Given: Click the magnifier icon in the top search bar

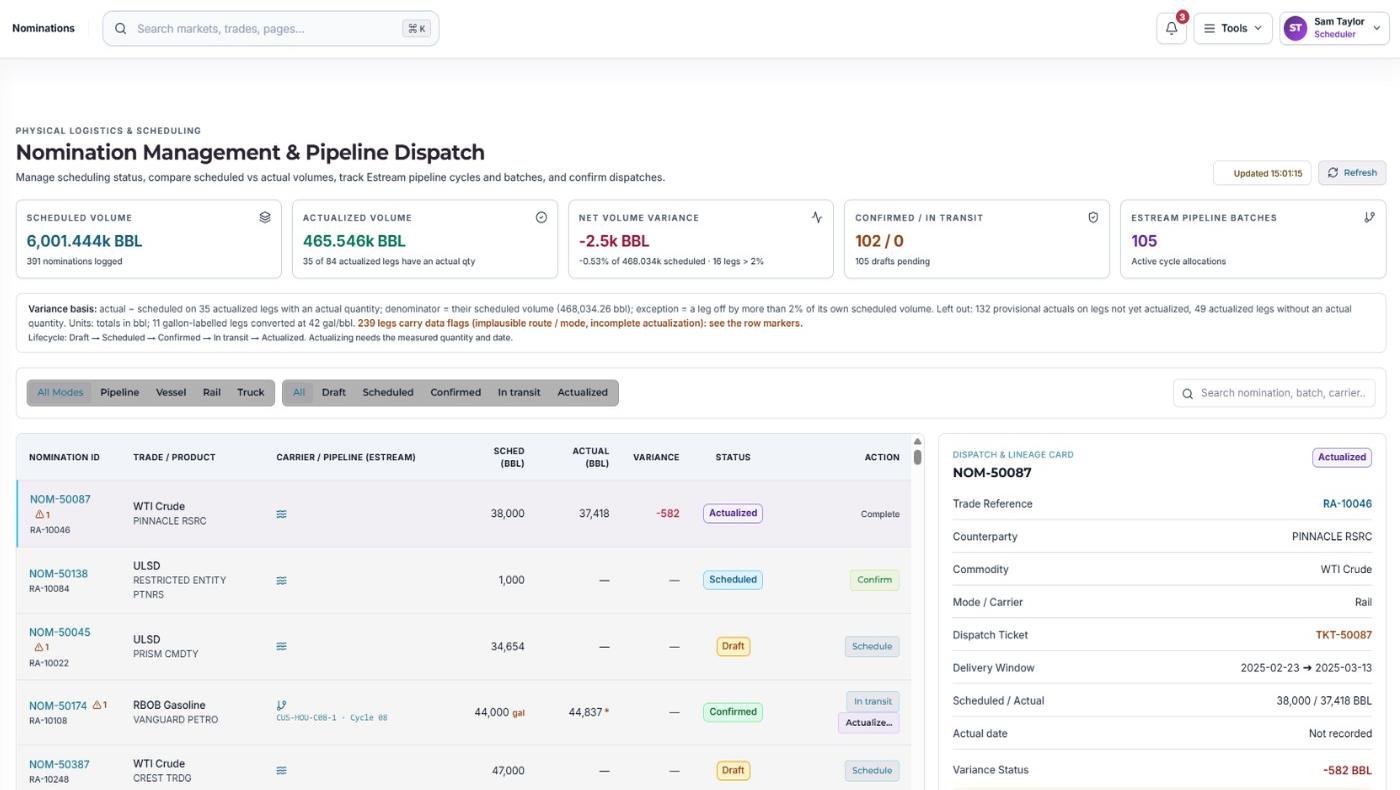Looking at the screenshot, I should click(x=120, y=29).
